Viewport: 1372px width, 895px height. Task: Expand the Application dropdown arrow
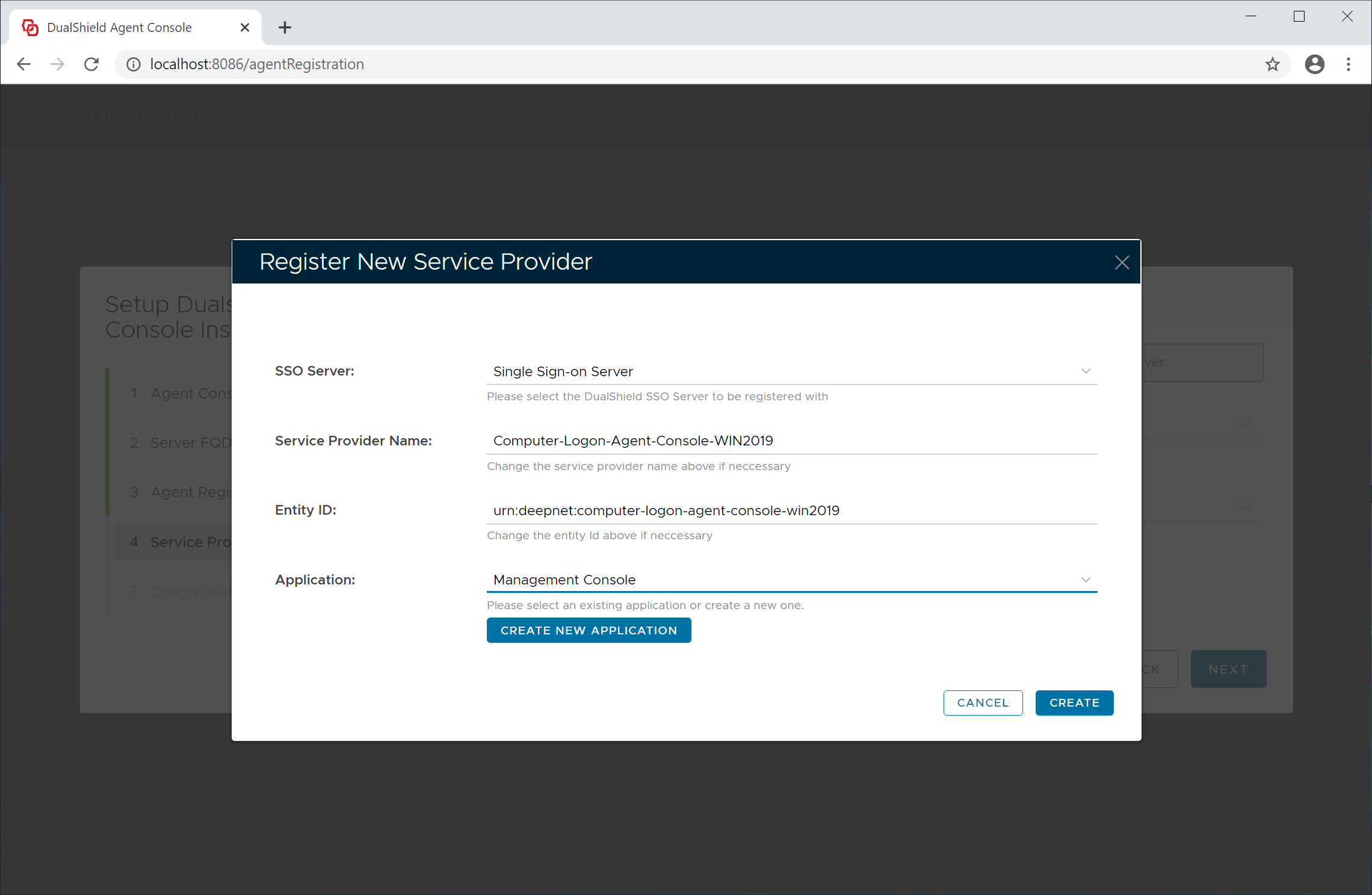tap(1086, 580)
